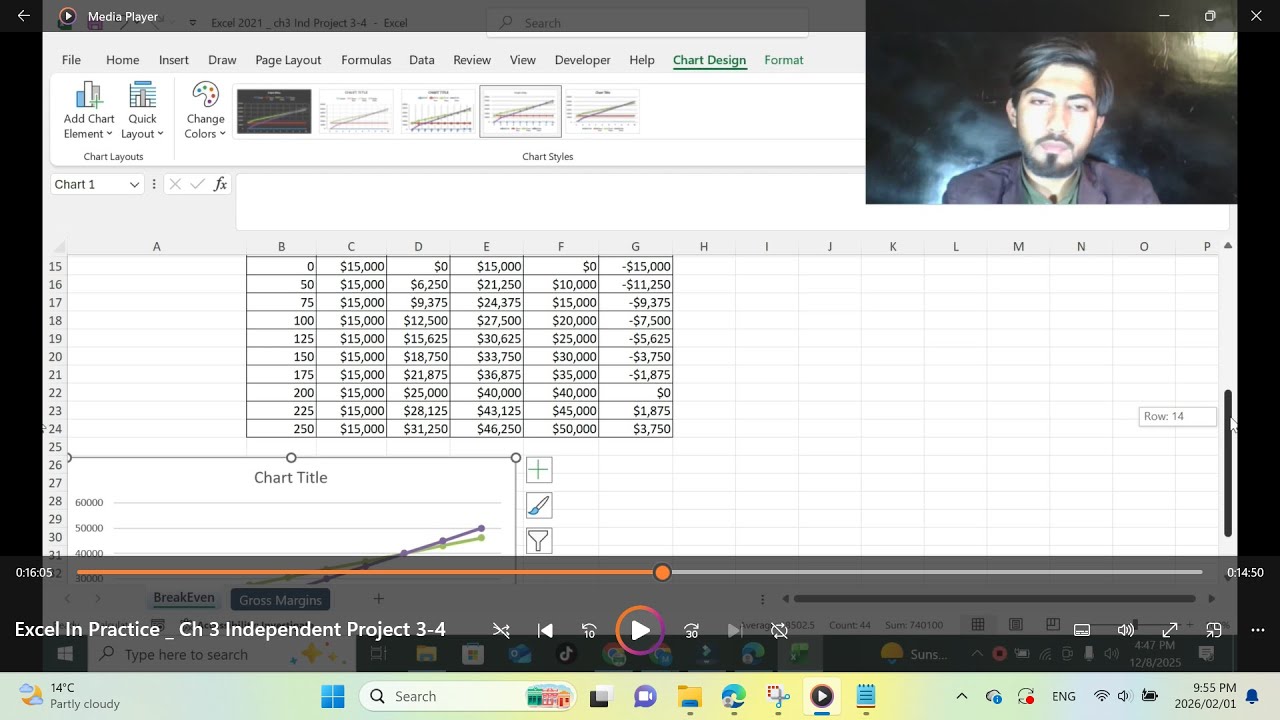
Task: Adjust the Media Player volume icon
Action: pos(1125,630)
